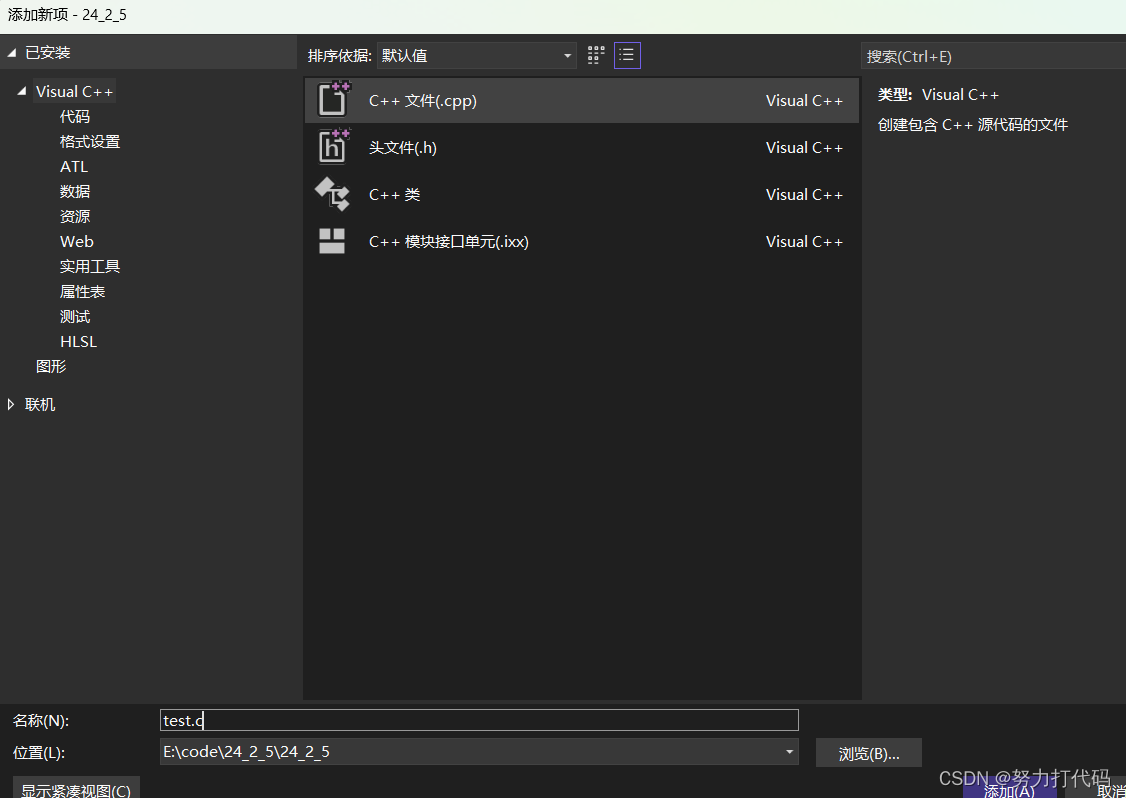Switch to list view
Image resolution: width=1126 pixels, height=798 pixels.
(x=627, y=55)
